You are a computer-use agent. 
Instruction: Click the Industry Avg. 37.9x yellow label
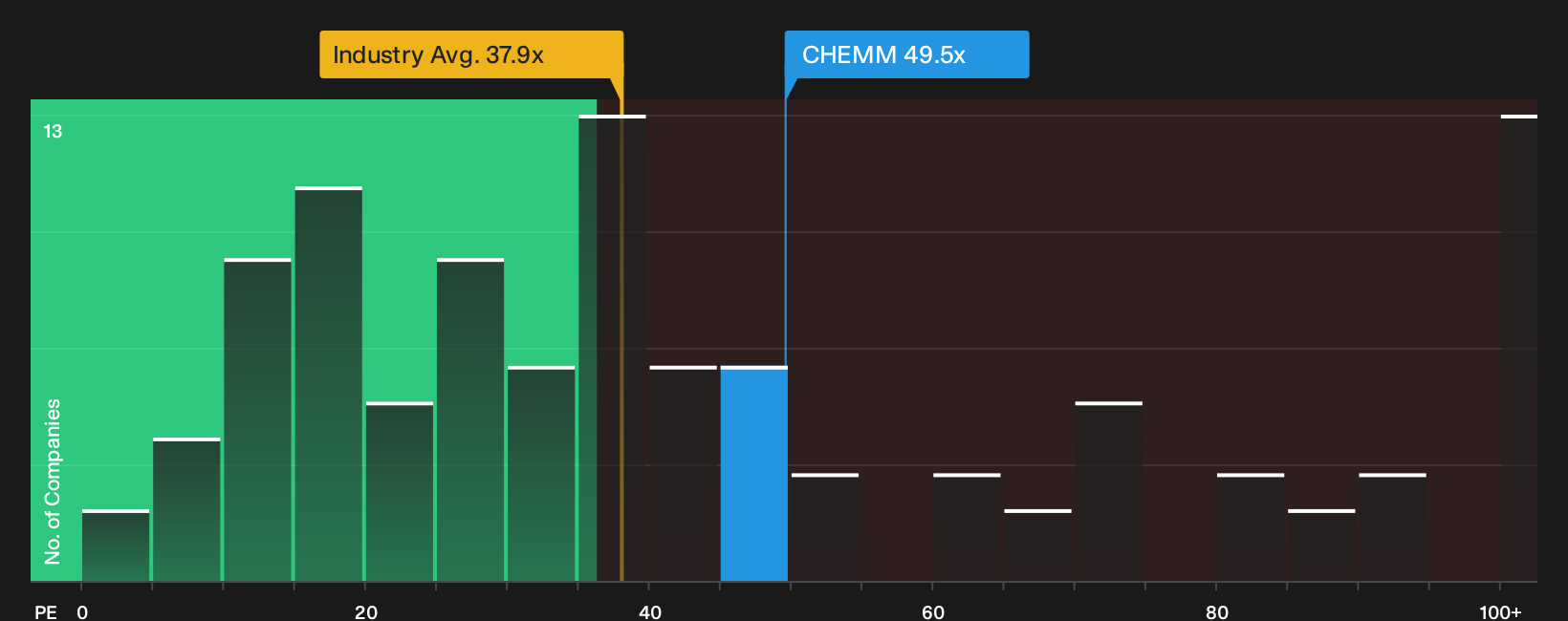coord(471,54)
